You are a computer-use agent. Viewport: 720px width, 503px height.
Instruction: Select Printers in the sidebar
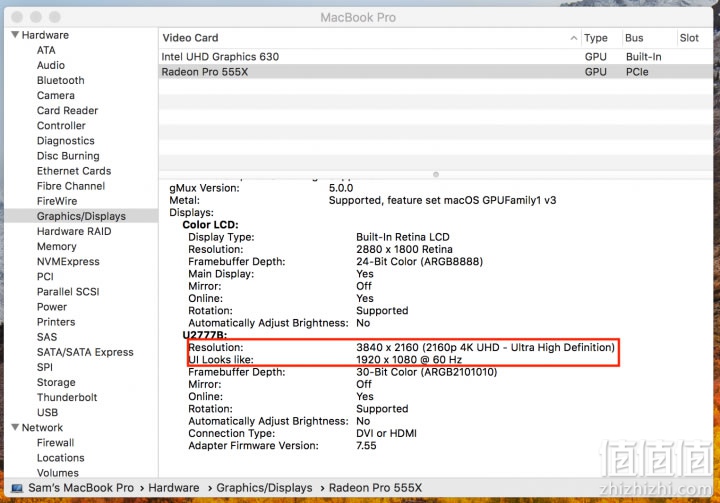pos(56,322)
